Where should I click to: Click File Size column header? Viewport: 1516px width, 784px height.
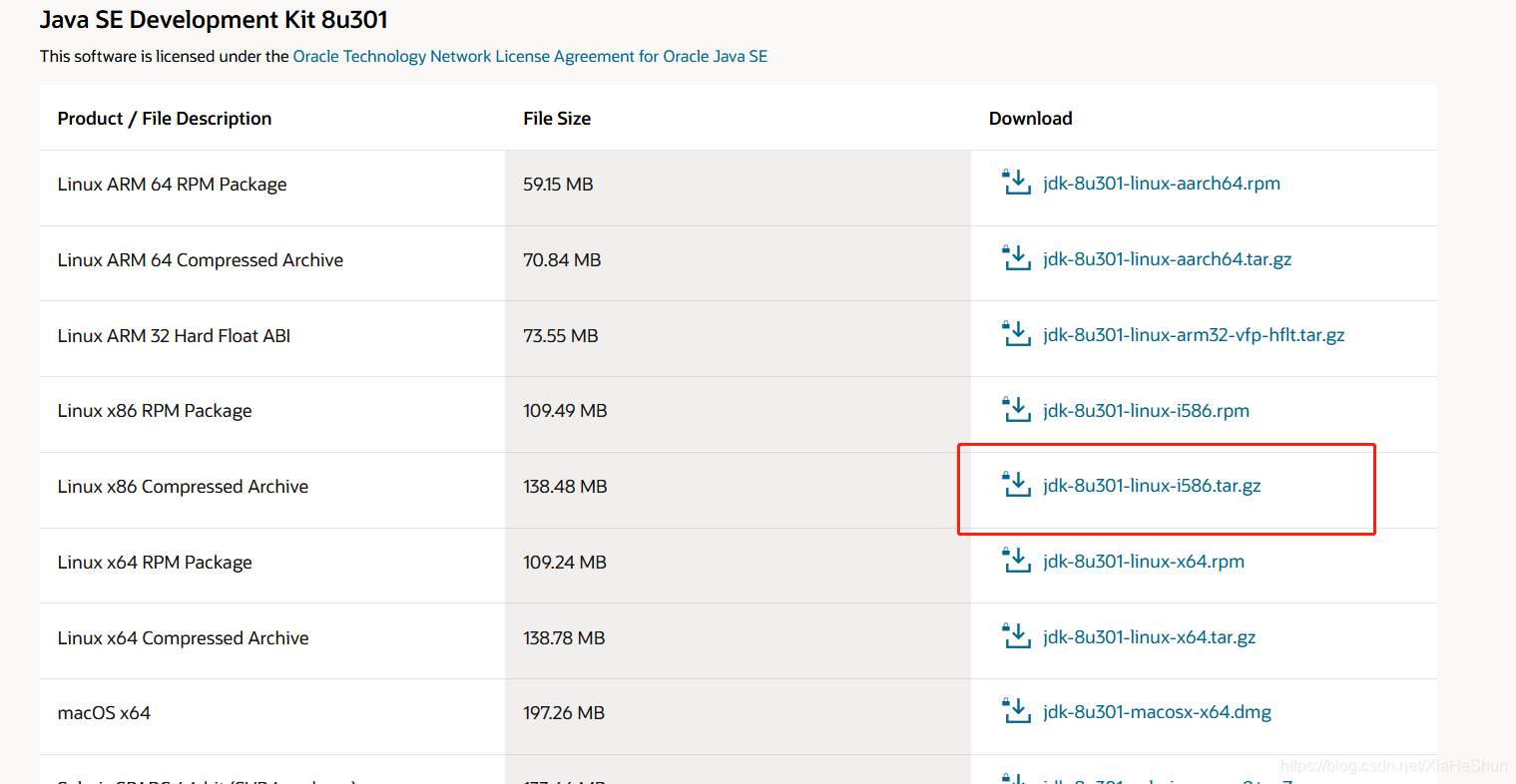pyautogui.click(x=557, y=119)
